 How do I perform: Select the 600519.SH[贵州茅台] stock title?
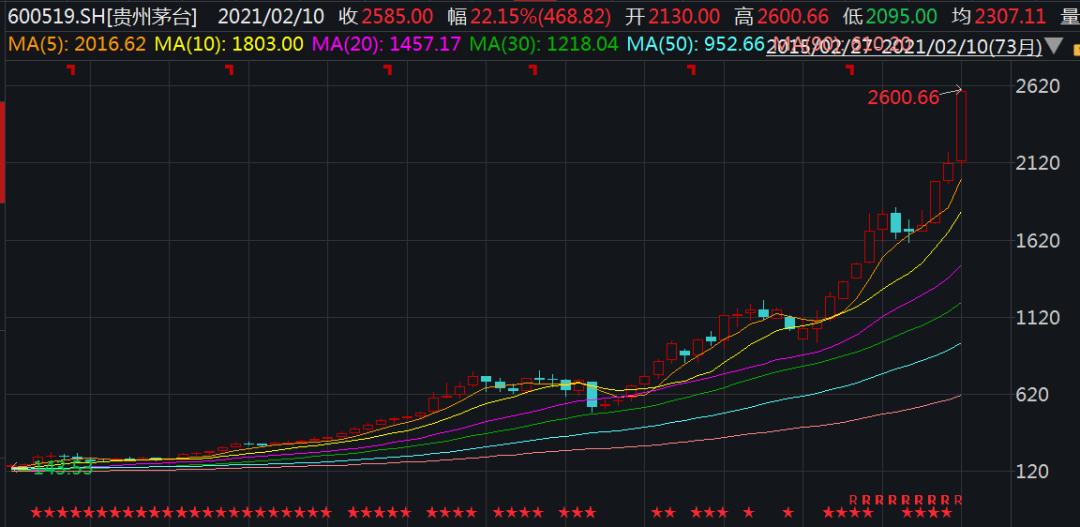[x=102, y=16]
